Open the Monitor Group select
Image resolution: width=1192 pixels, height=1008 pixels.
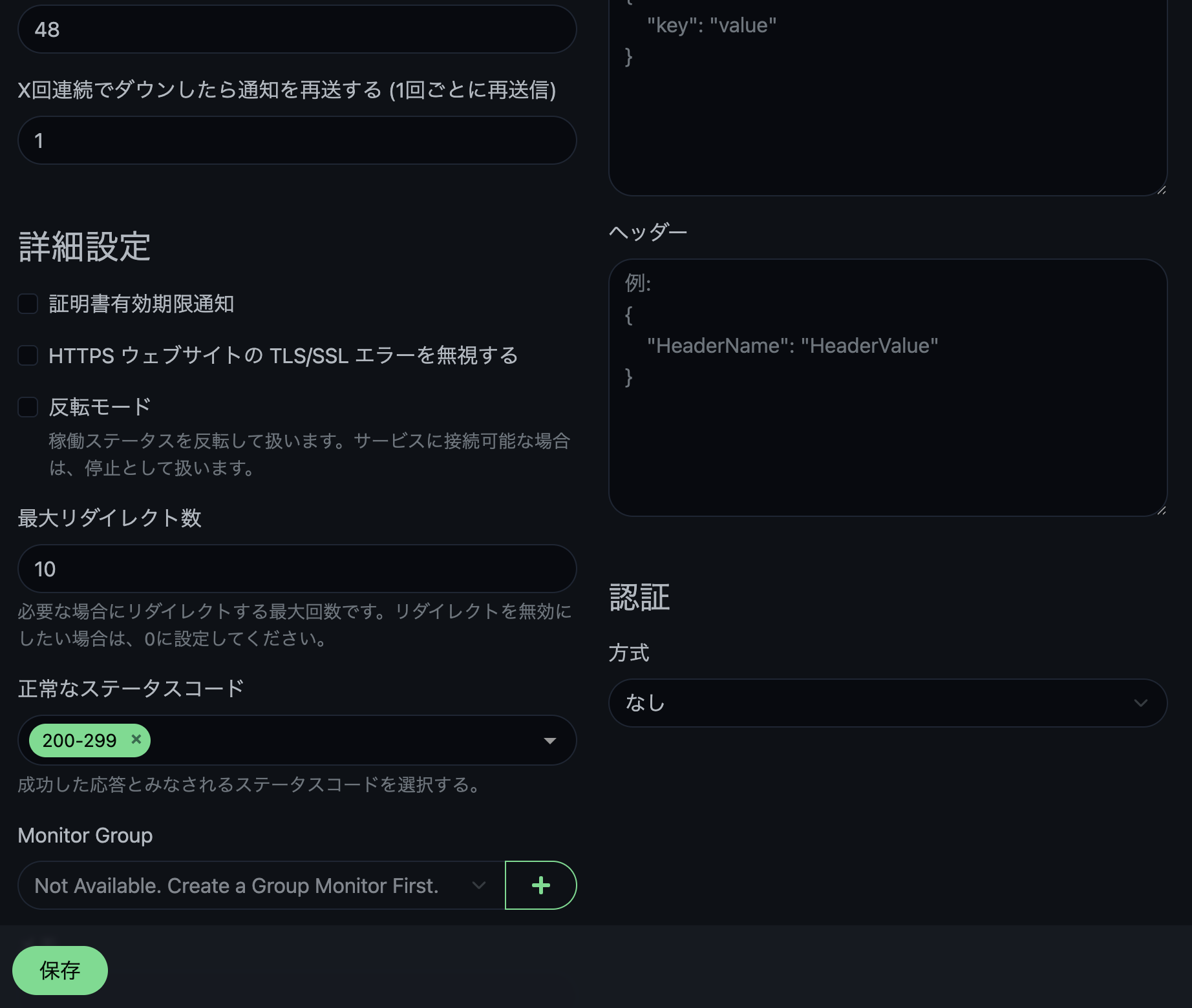click(x=261, y=885)
